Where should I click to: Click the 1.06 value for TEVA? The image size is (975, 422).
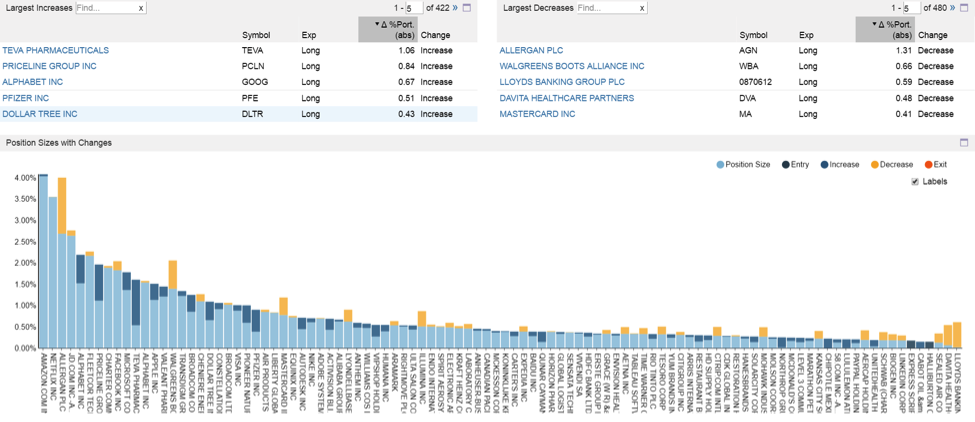pos(406,50)
